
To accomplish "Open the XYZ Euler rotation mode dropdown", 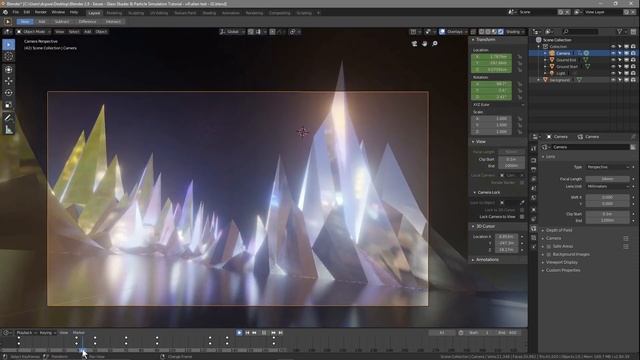I will (x=498, y=105).
